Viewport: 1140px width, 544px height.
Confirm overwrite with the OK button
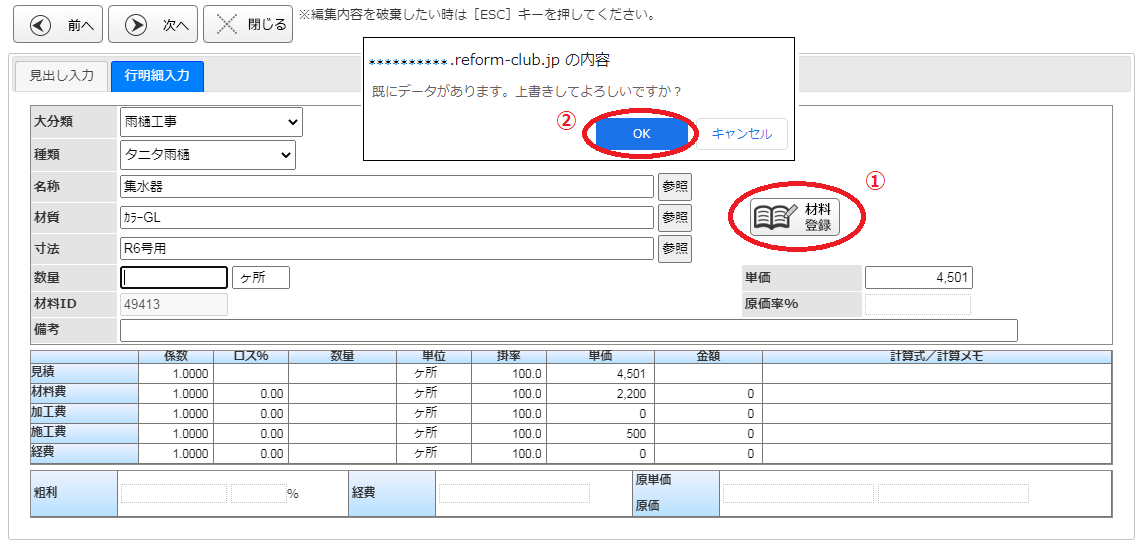coord(641,134)
